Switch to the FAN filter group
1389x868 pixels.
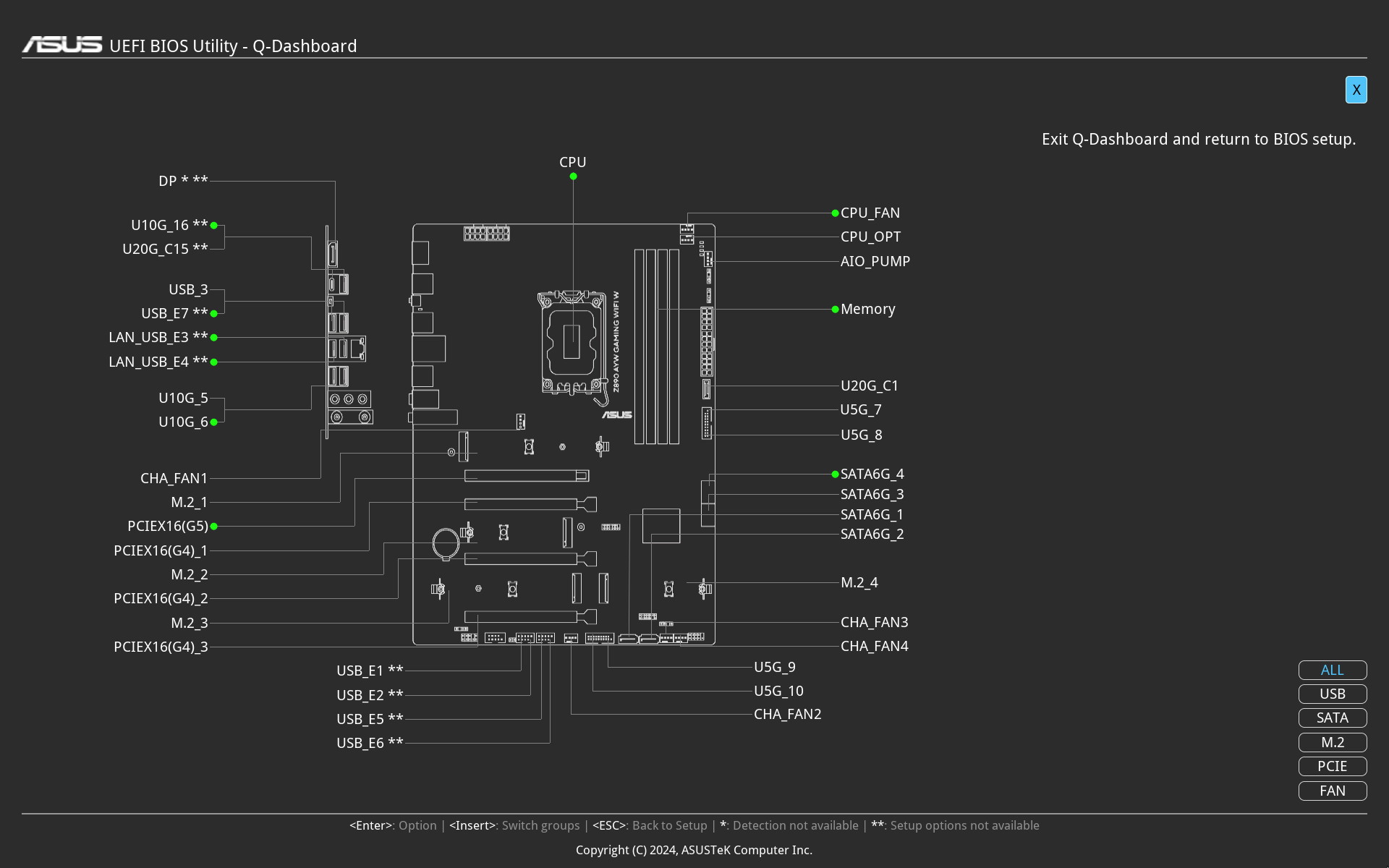coord(1332,791)
